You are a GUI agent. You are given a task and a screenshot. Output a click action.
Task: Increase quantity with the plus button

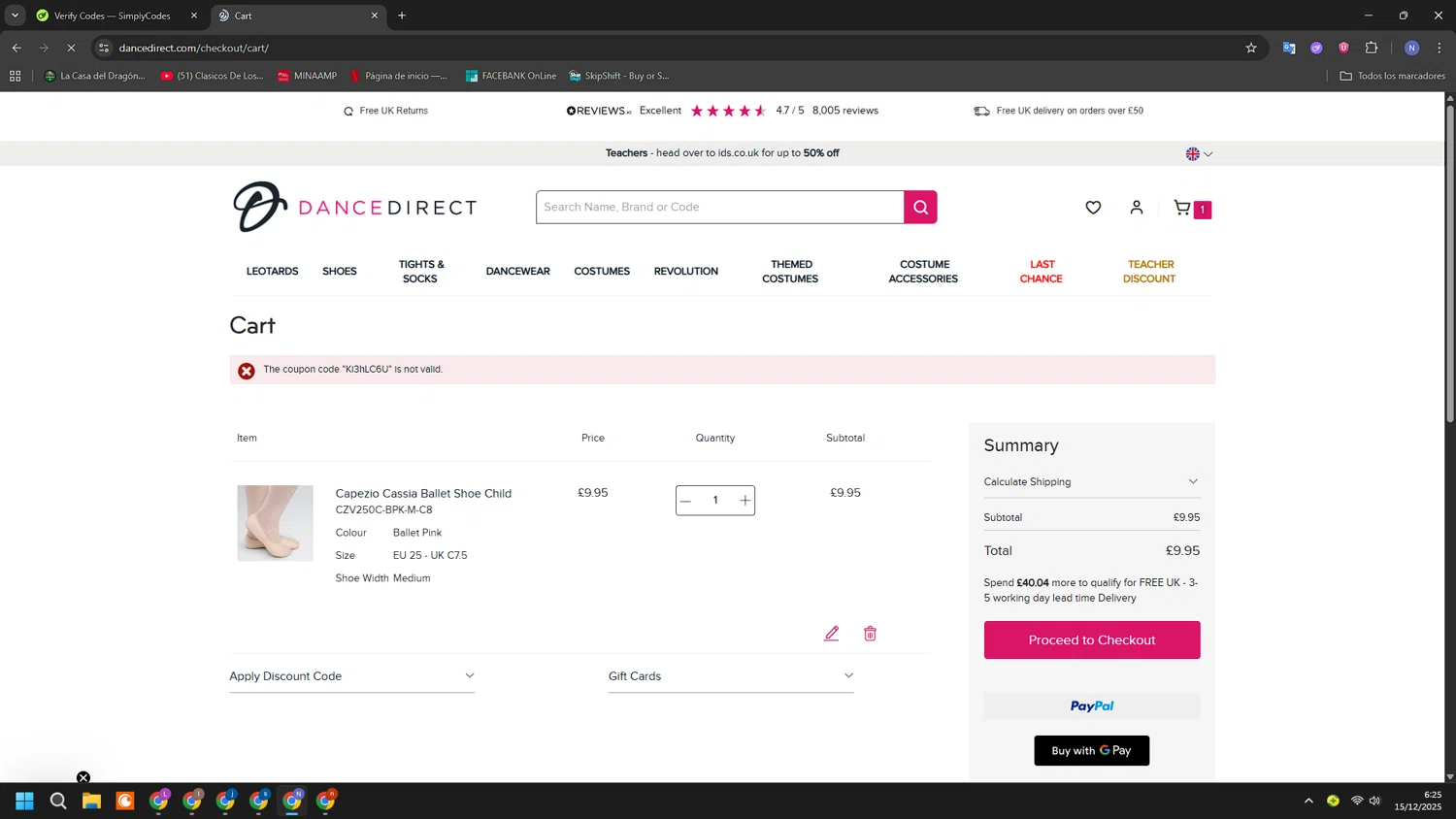coord(745,501)
